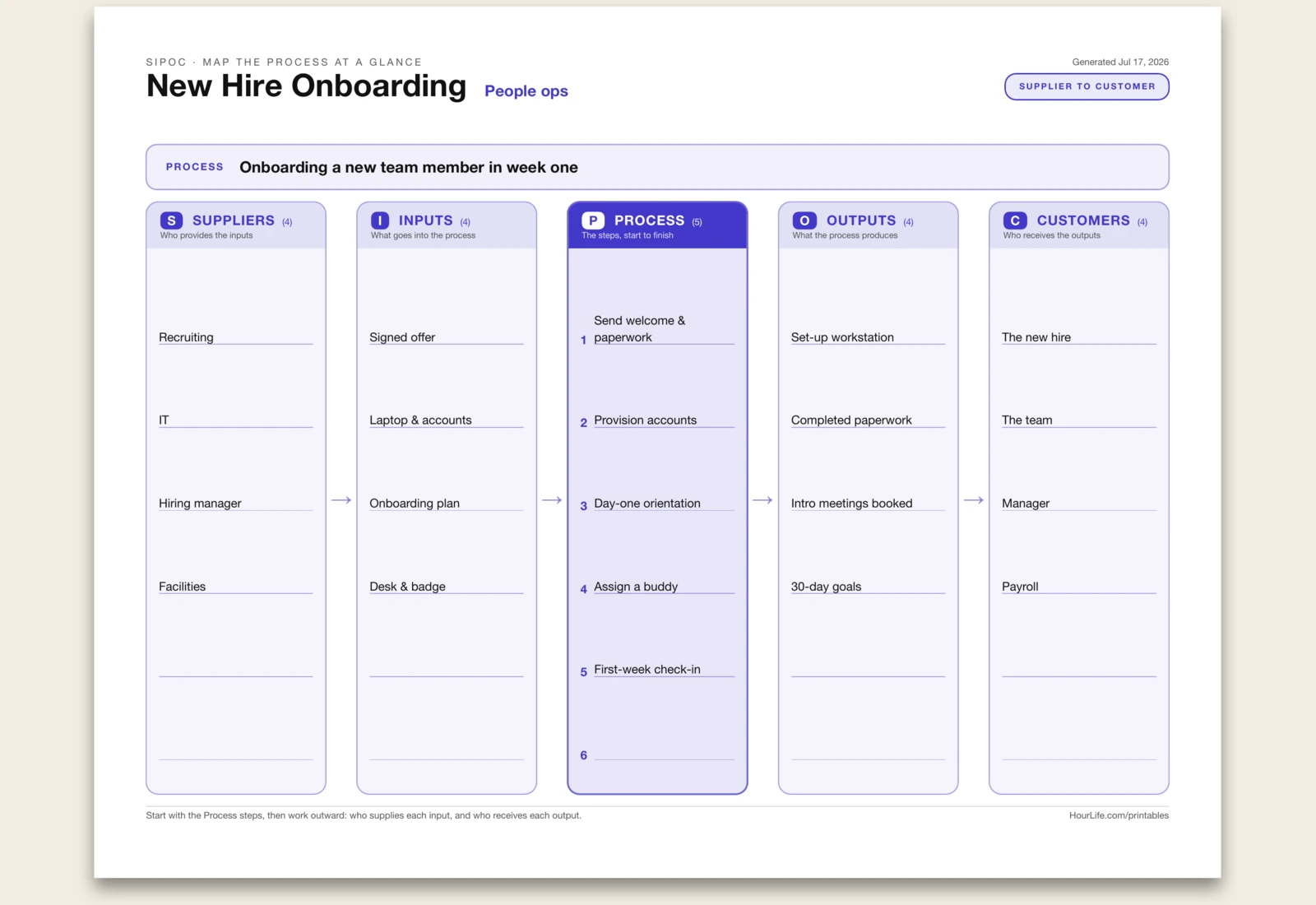Click the New Hire Onboarding title
Screen dimensions: 1316x905
pyautogui.click(x=306, y=86)
